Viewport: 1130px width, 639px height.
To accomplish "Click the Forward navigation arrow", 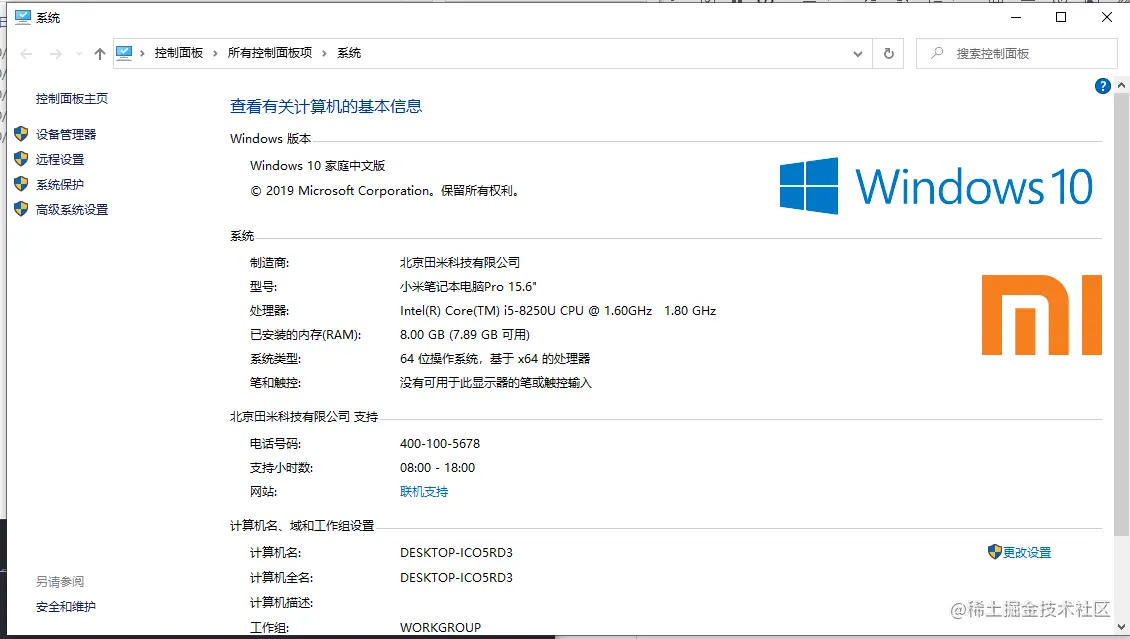I will click(x=55, y=53).
